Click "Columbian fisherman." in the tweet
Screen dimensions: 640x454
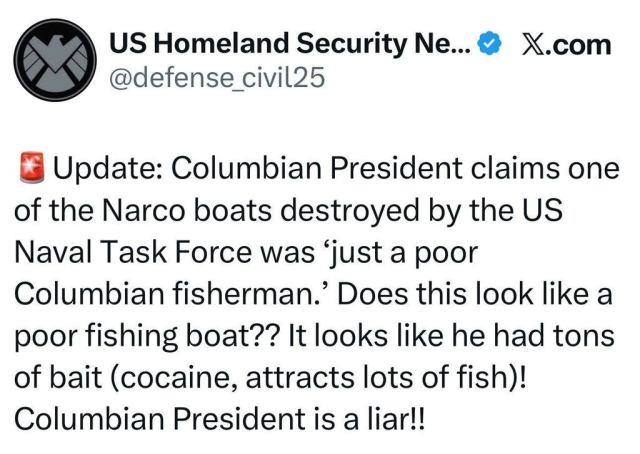click(170, 297)
